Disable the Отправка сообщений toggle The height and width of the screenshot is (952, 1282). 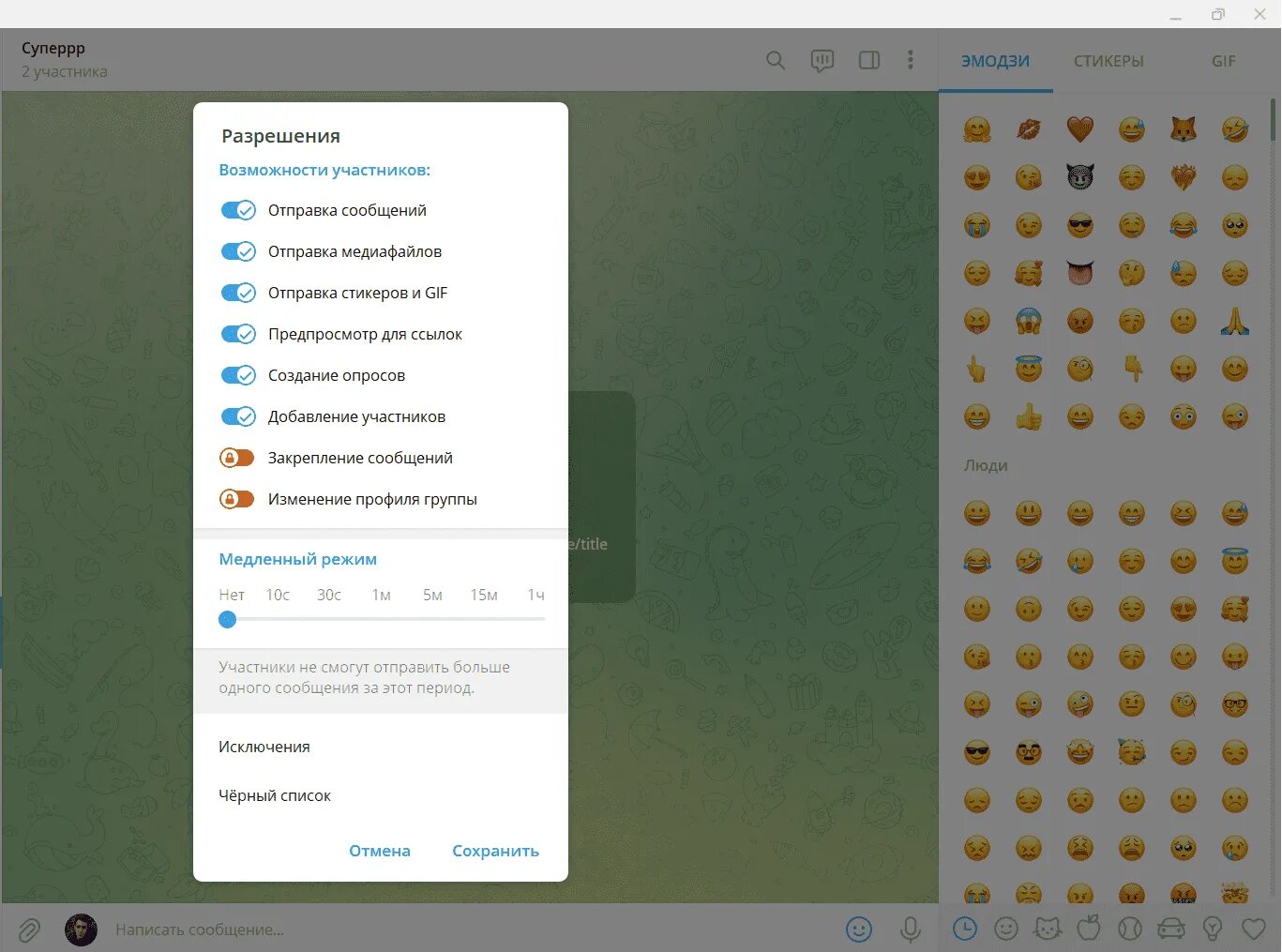(238, 210)
